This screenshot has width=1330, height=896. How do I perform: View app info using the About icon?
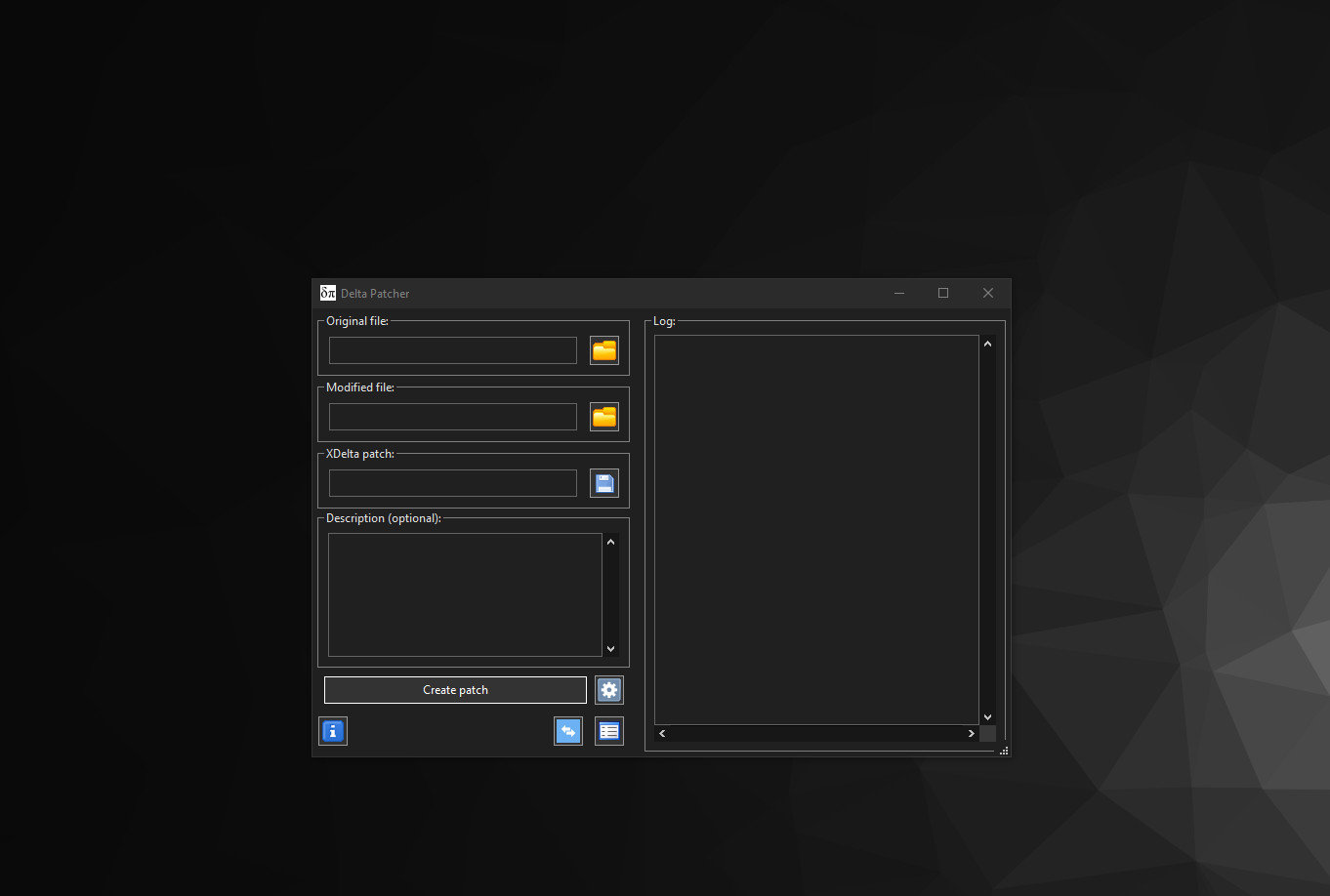click(333, 730)
